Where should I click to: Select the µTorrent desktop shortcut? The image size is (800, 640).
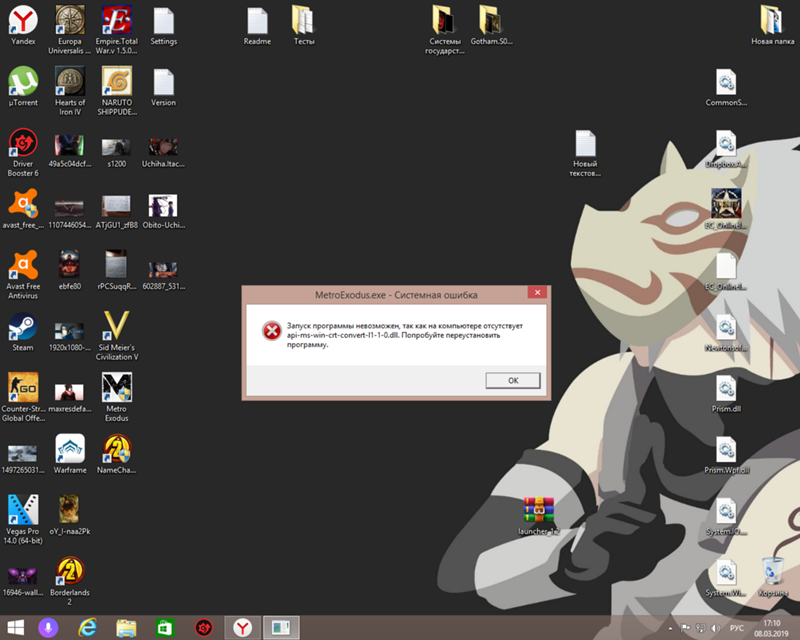click(23, 87)
